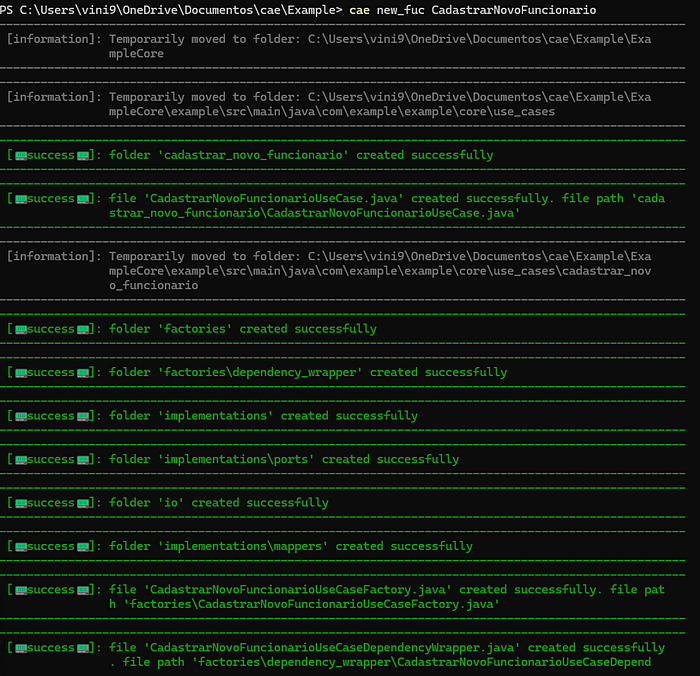Screen dimensions: 700x676
Task: Click "folder 'implementations\mappers' created successfully" line
Action: pyautogui.click(x=291, y=546)
